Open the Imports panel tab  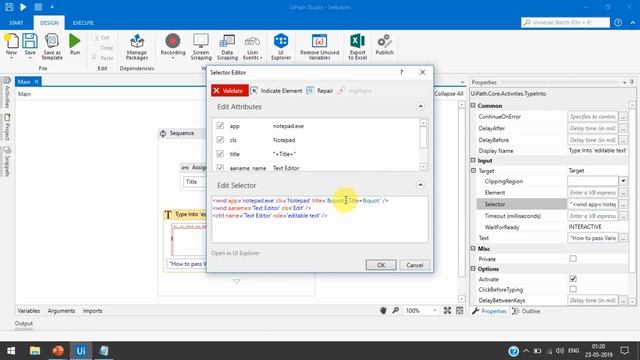click(93, 311)
